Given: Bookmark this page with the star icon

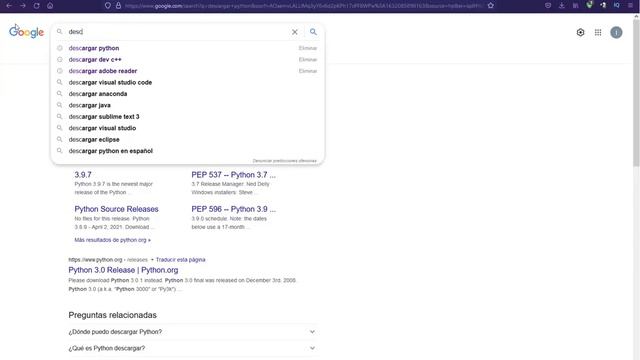Looking at the screenshot, I should 491,6.
